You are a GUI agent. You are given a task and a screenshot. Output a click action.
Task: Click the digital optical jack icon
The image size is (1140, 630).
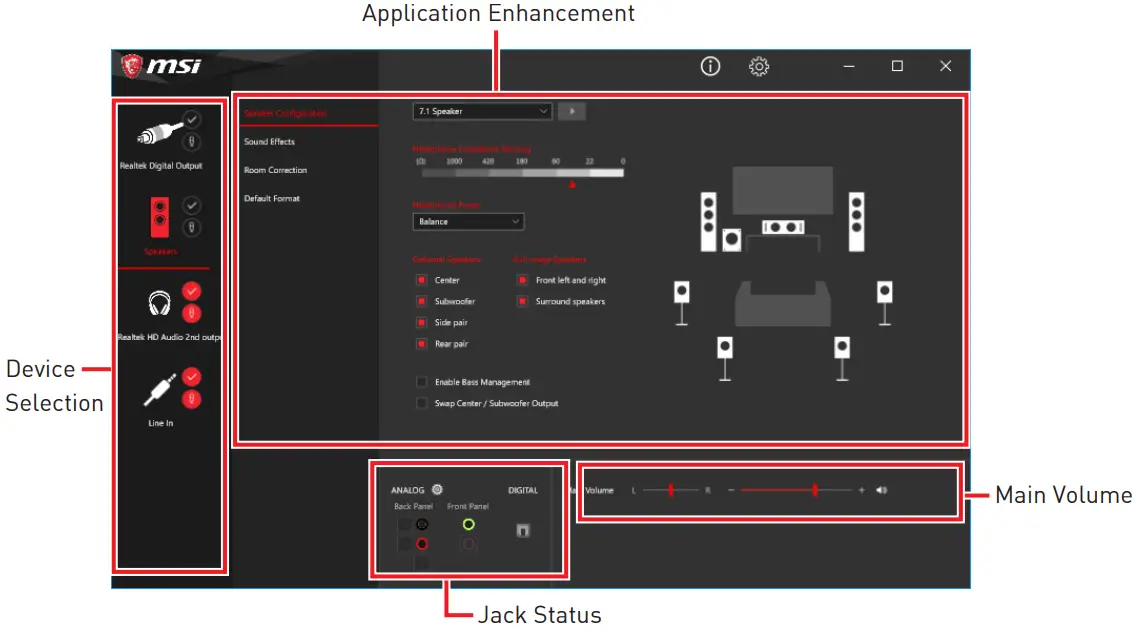pos(523,530)
